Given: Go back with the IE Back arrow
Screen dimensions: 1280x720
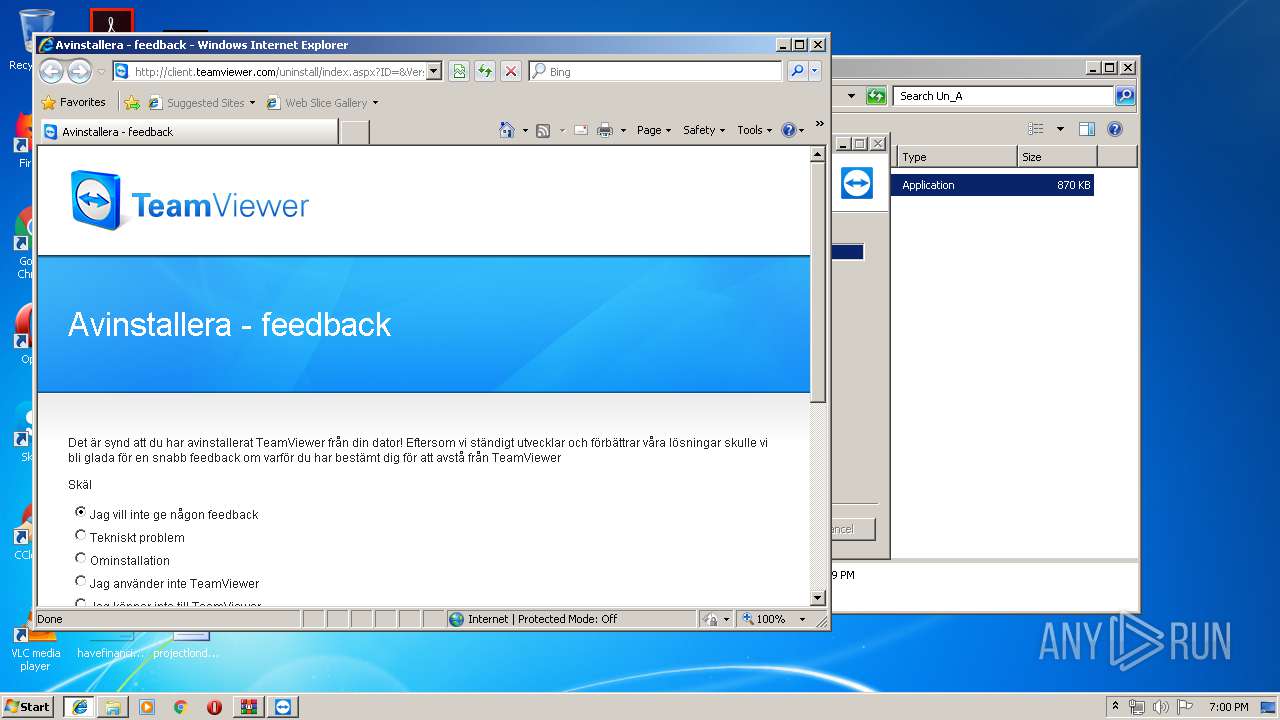Looking at the screenshot, I should [51, 71].
